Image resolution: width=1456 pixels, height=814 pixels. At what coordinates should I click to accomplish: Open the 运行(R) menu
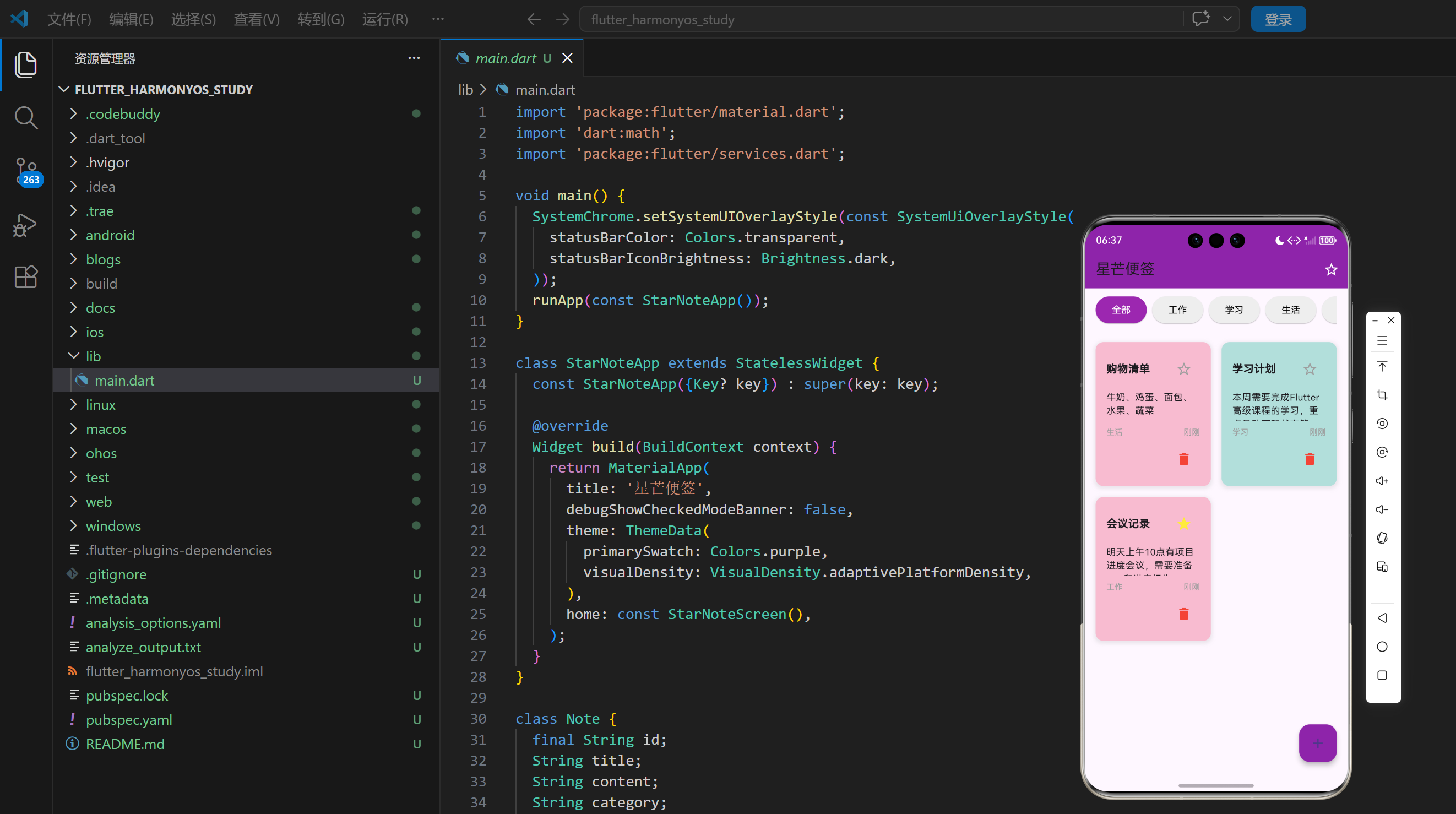(384, 19)
